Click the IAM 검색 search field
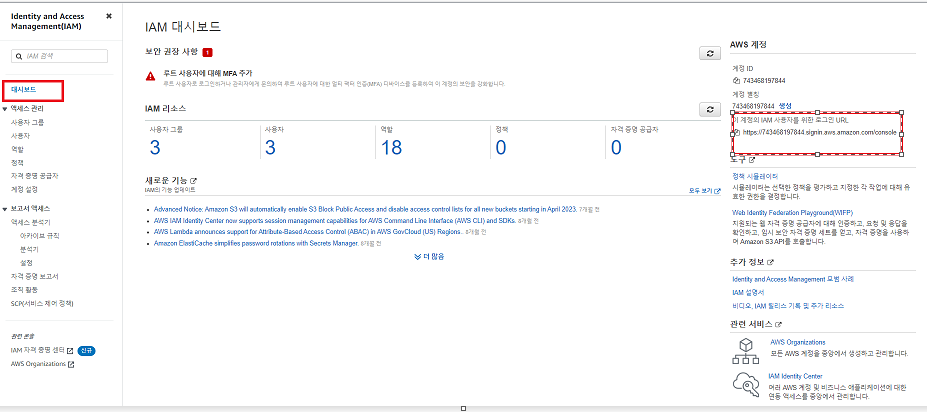Viewport: 927px width, 412px height. coord(60,56)
